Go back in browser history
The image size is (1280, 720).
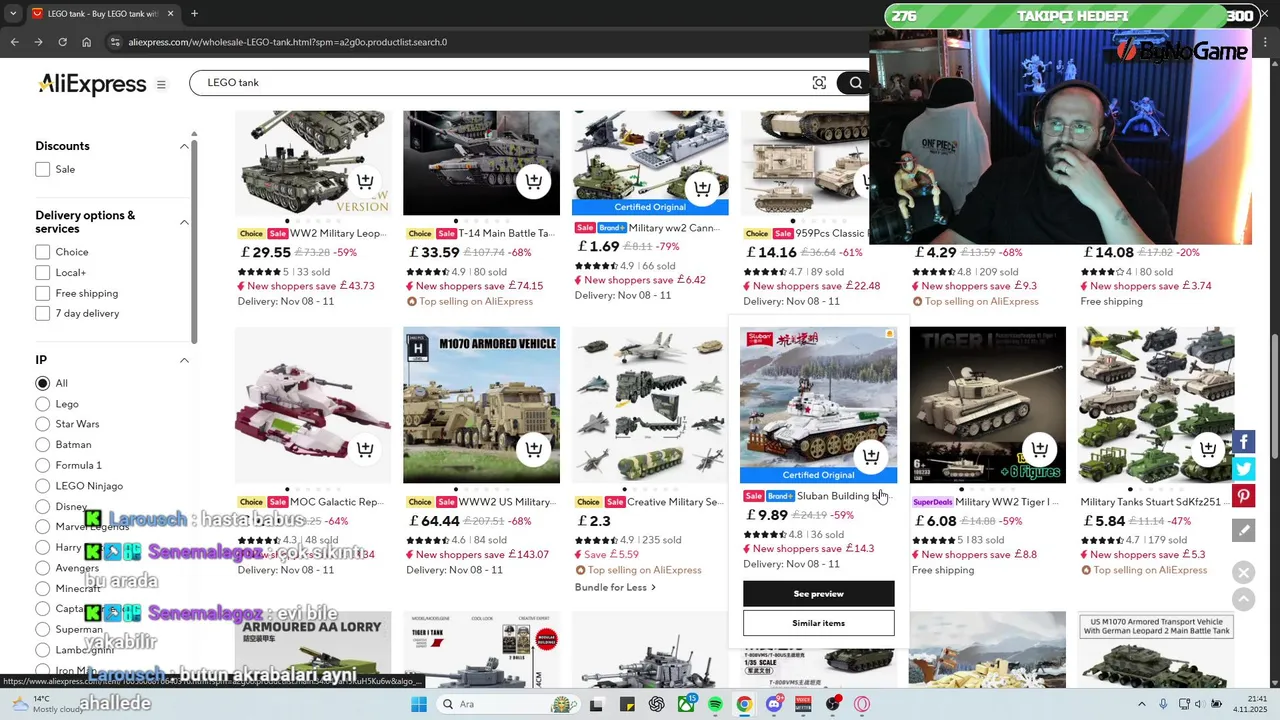[x=14, y=42]
